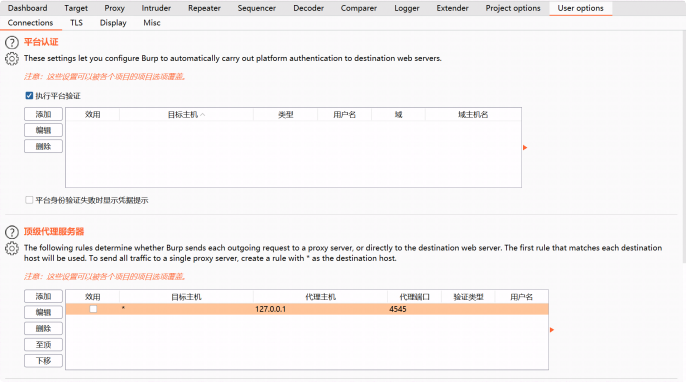Click 域主机名 column header
This screenshot has width=686, height=382.
click(473, 115)
